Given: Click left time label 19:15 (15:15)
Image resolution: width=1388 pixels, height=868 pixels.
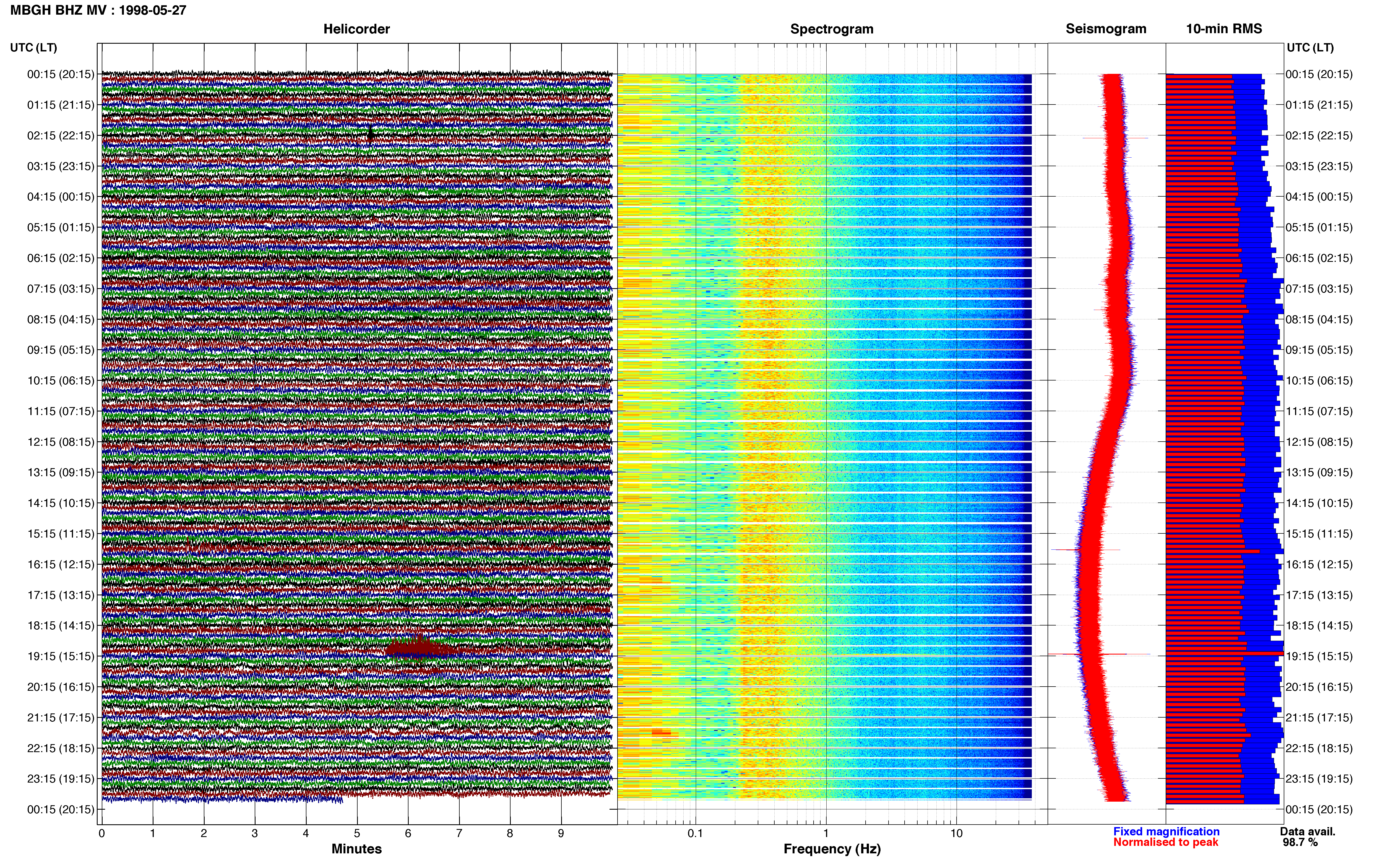Looking at the screenshot, I should click(x=61, y=656).
